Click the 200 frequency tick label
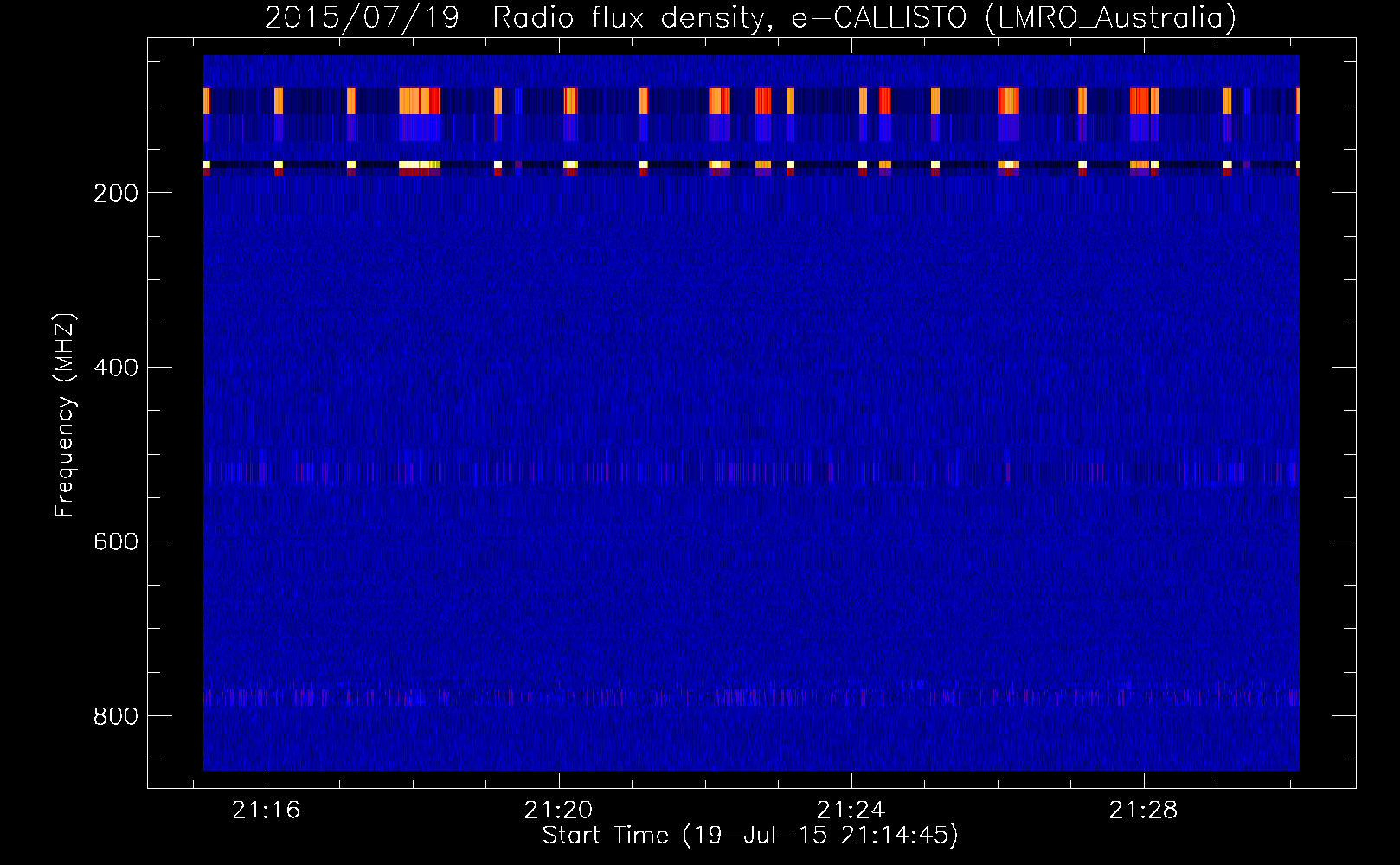This screenshot has width=1400, height=865. point(115,193)
